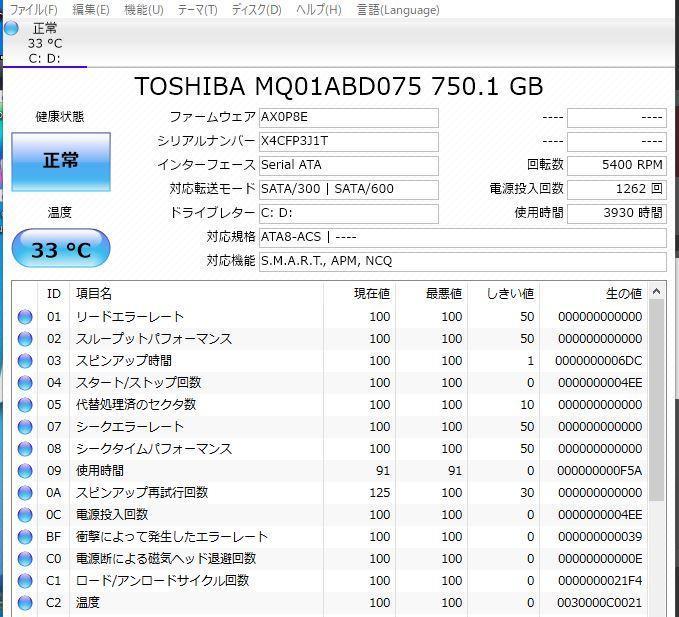
Task: Click the 項目名 column header
Action: 197,294
